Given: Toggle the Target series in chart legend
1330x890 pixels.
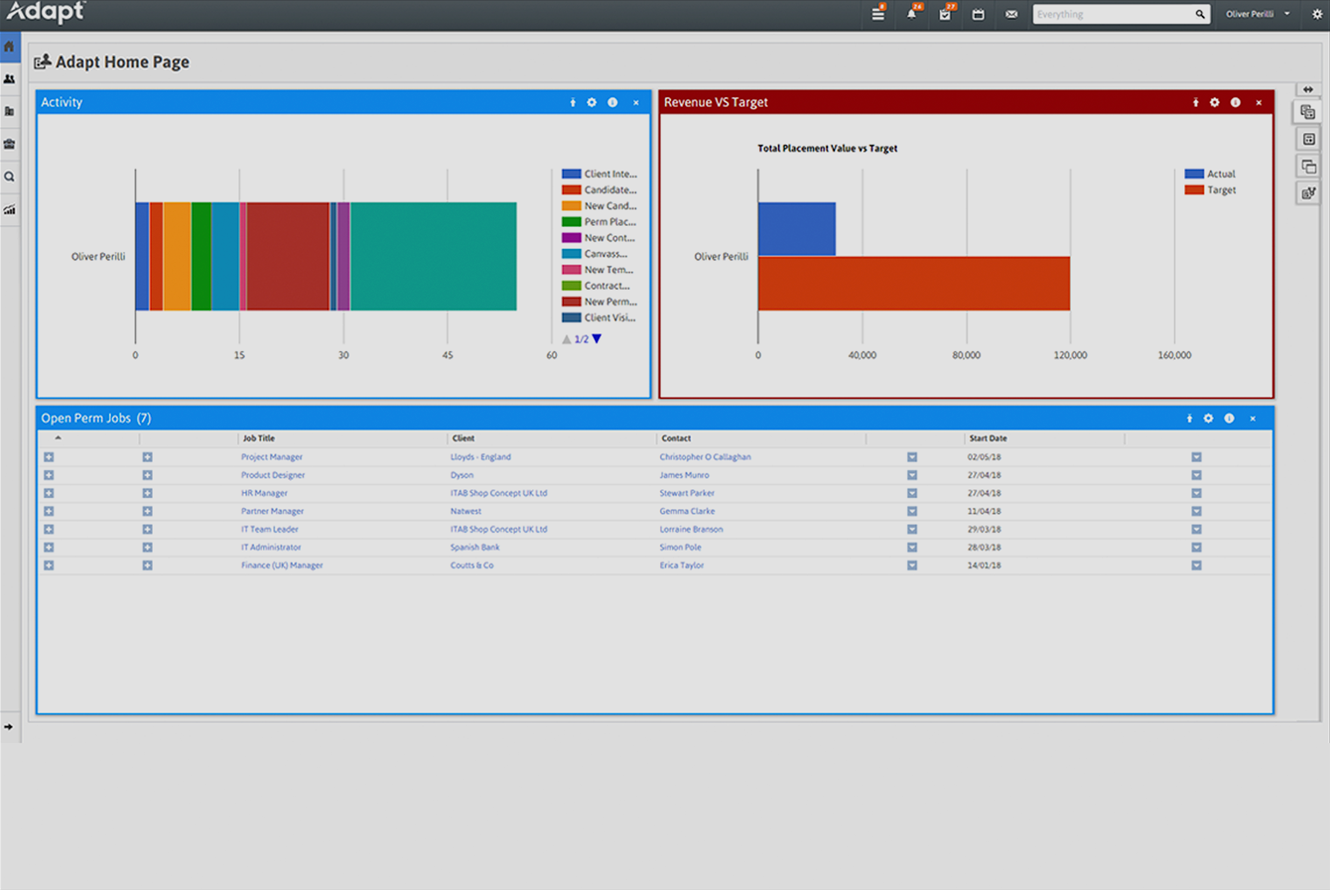Looking at the screenshot, I should (1210, 190).
